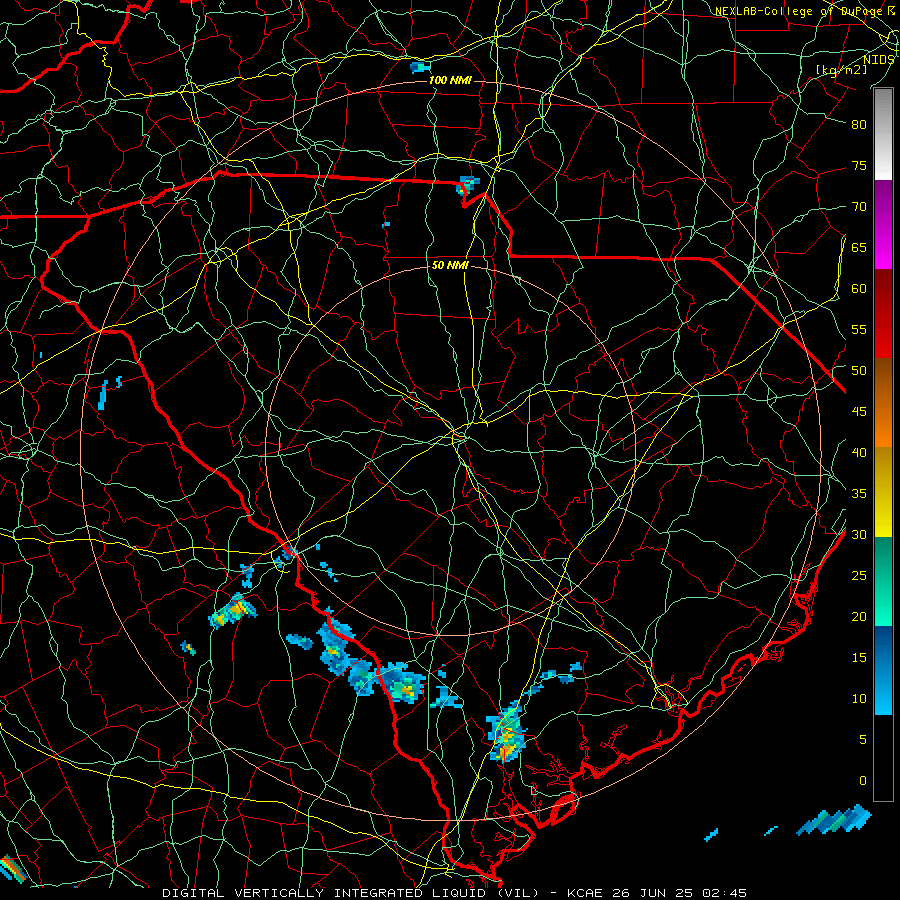This screenshot has width=900, height=900.
Task: Click the small echo cell above the 100 NMI label
Action: tap(420, 67)
